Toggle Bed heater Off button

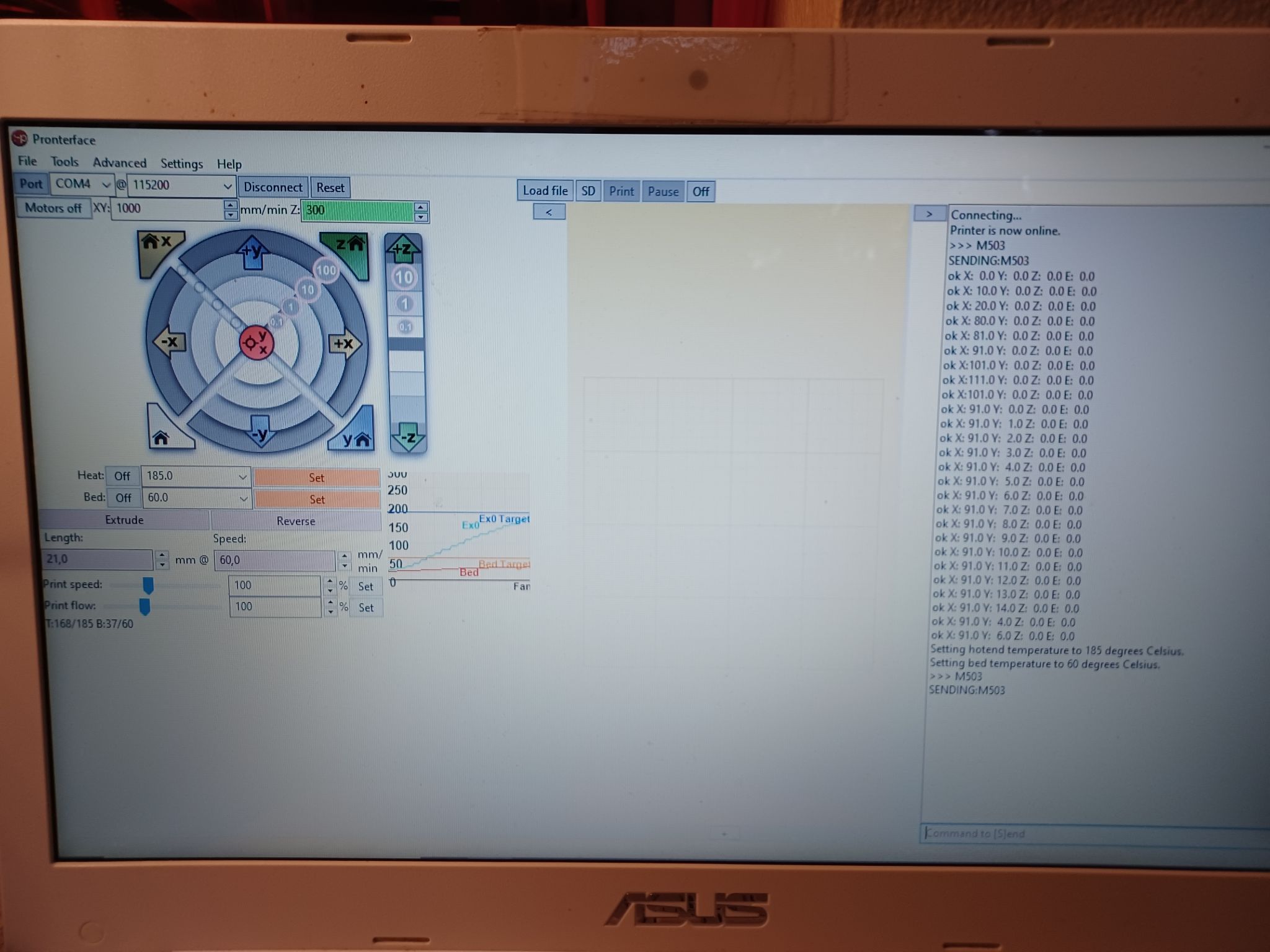pyautogui.click(x=123, y=498)
